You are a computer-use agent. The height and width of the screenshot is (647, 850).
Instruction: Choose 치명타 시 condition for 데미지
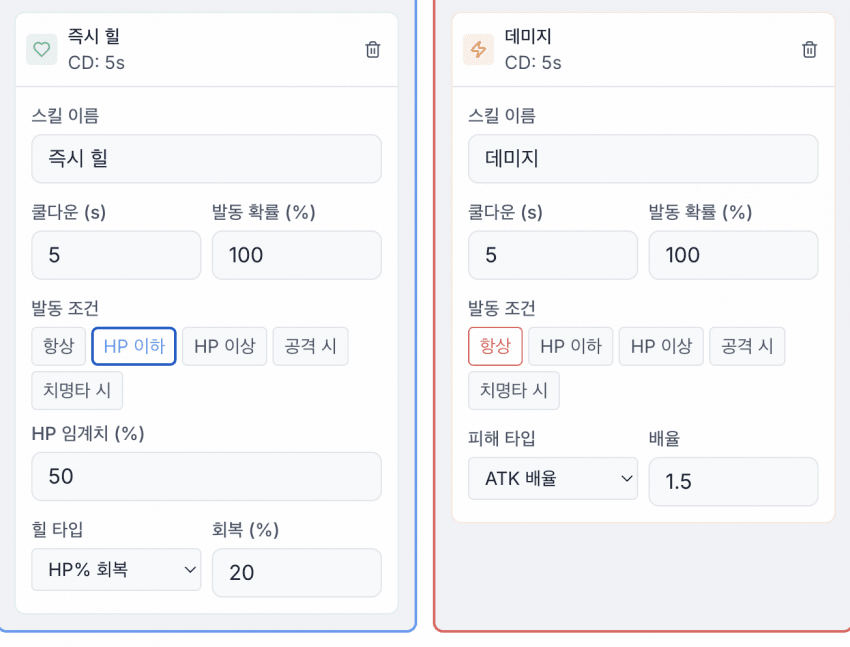[x=514, y=390]
